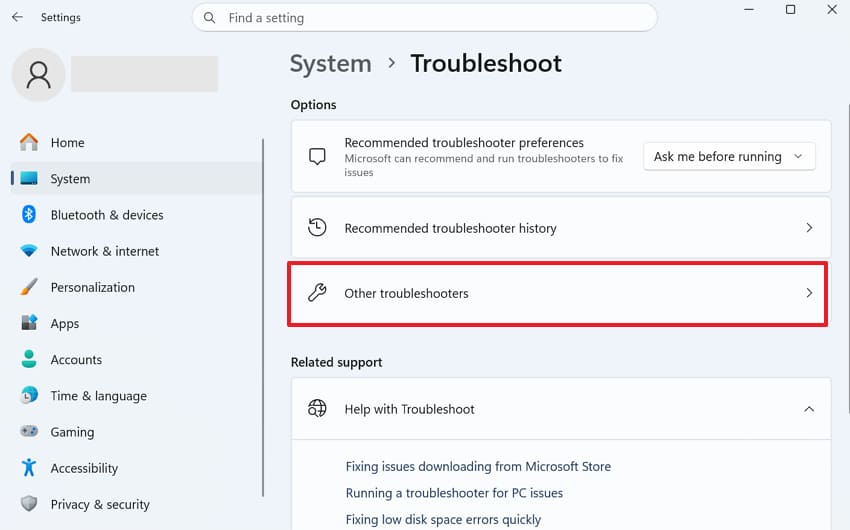The height and width of the screenshot is (530, 850).
Task: Click System breadcrumb link
Action: 331,64
